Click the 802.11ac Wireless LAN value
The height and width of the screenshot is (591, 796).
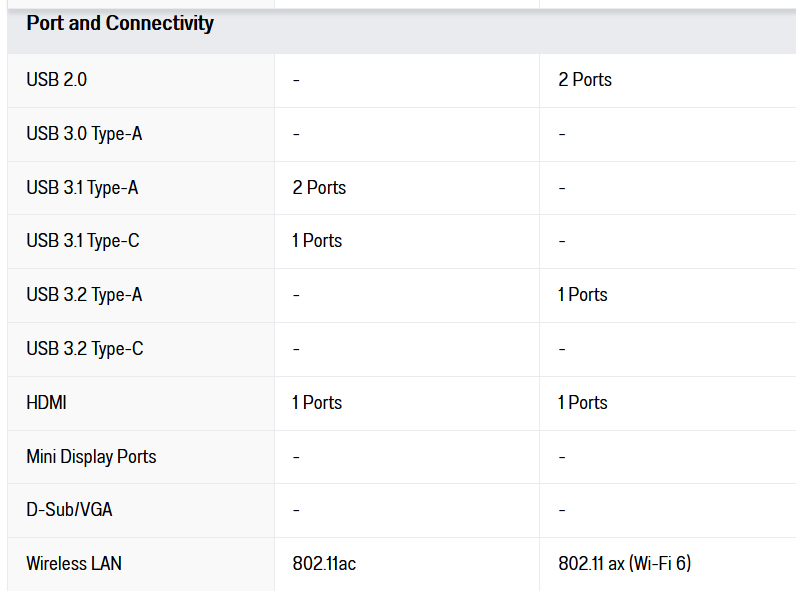click(324, 564)
